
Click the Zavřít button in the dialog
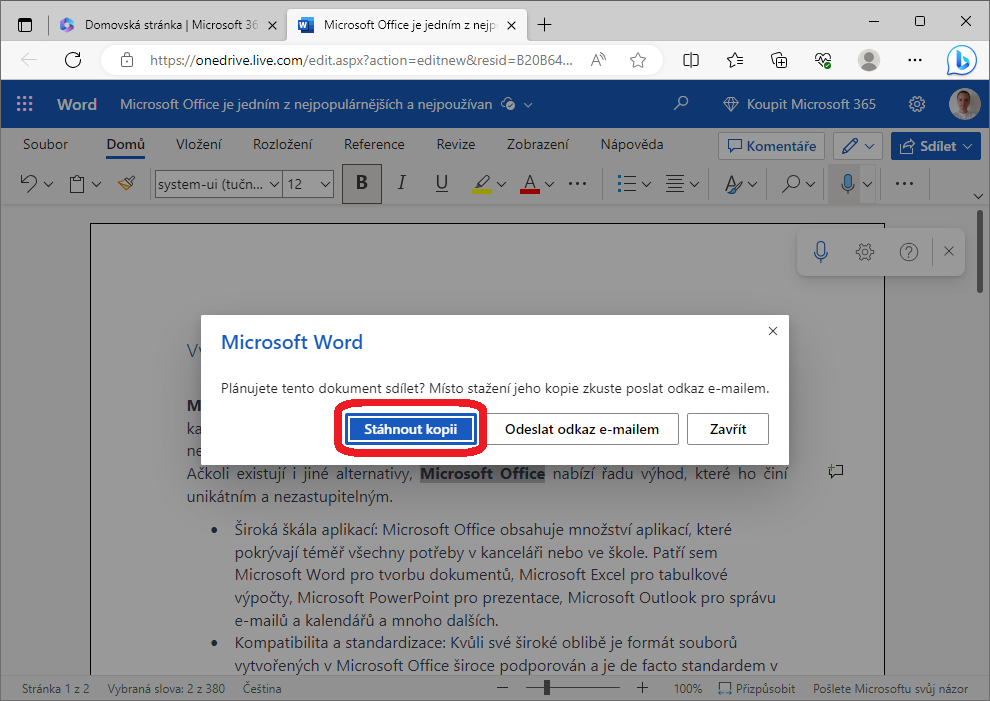pos(728,429)
